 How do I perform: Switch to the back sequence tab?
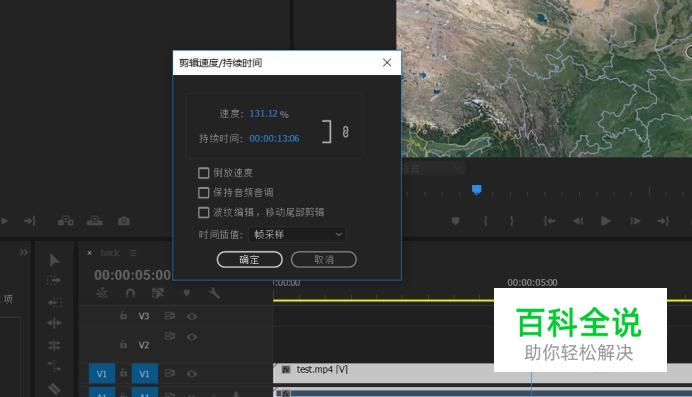tap(110, 253)
